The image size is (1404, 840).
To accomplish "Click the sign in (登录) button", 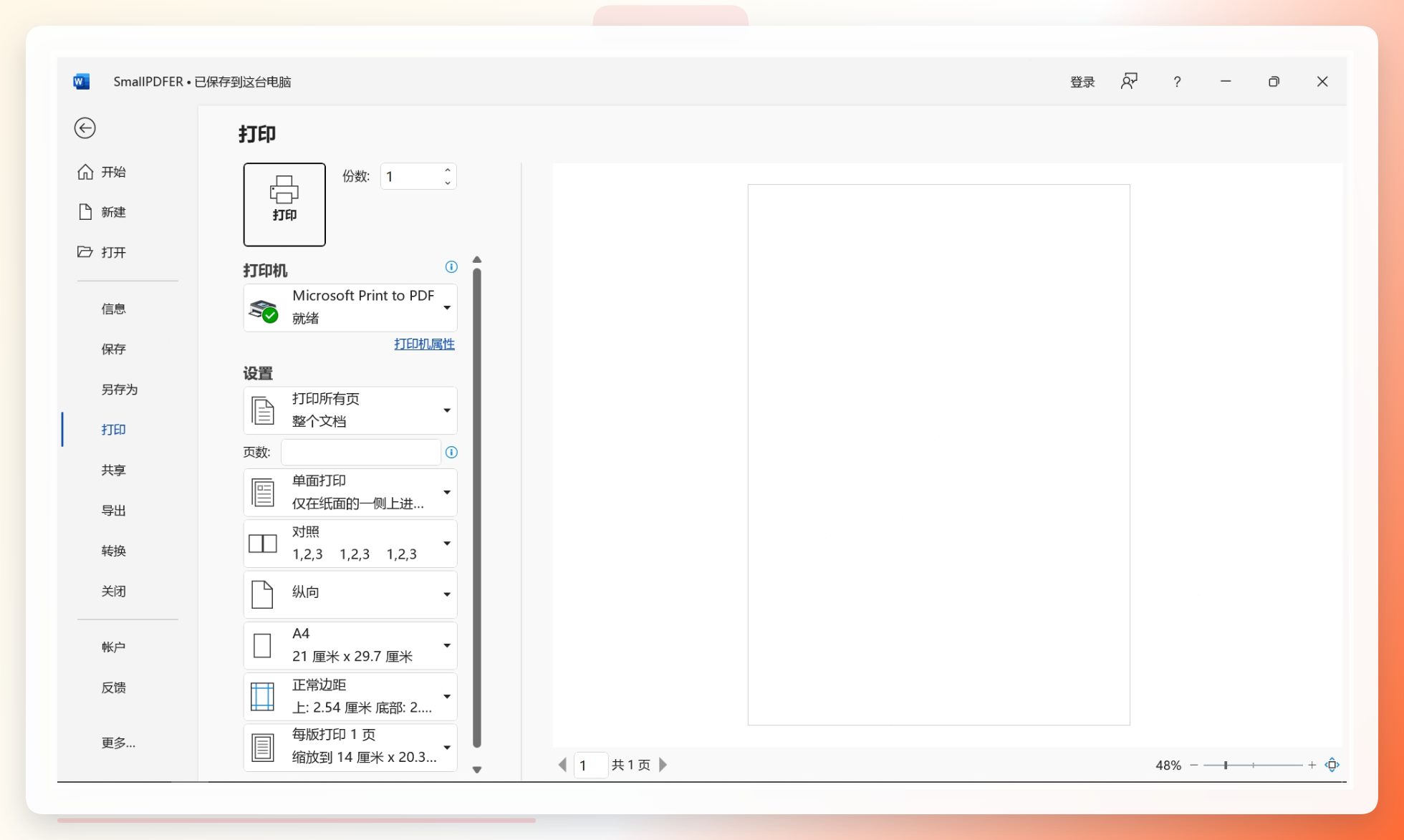I will [x=1082, y=82].
